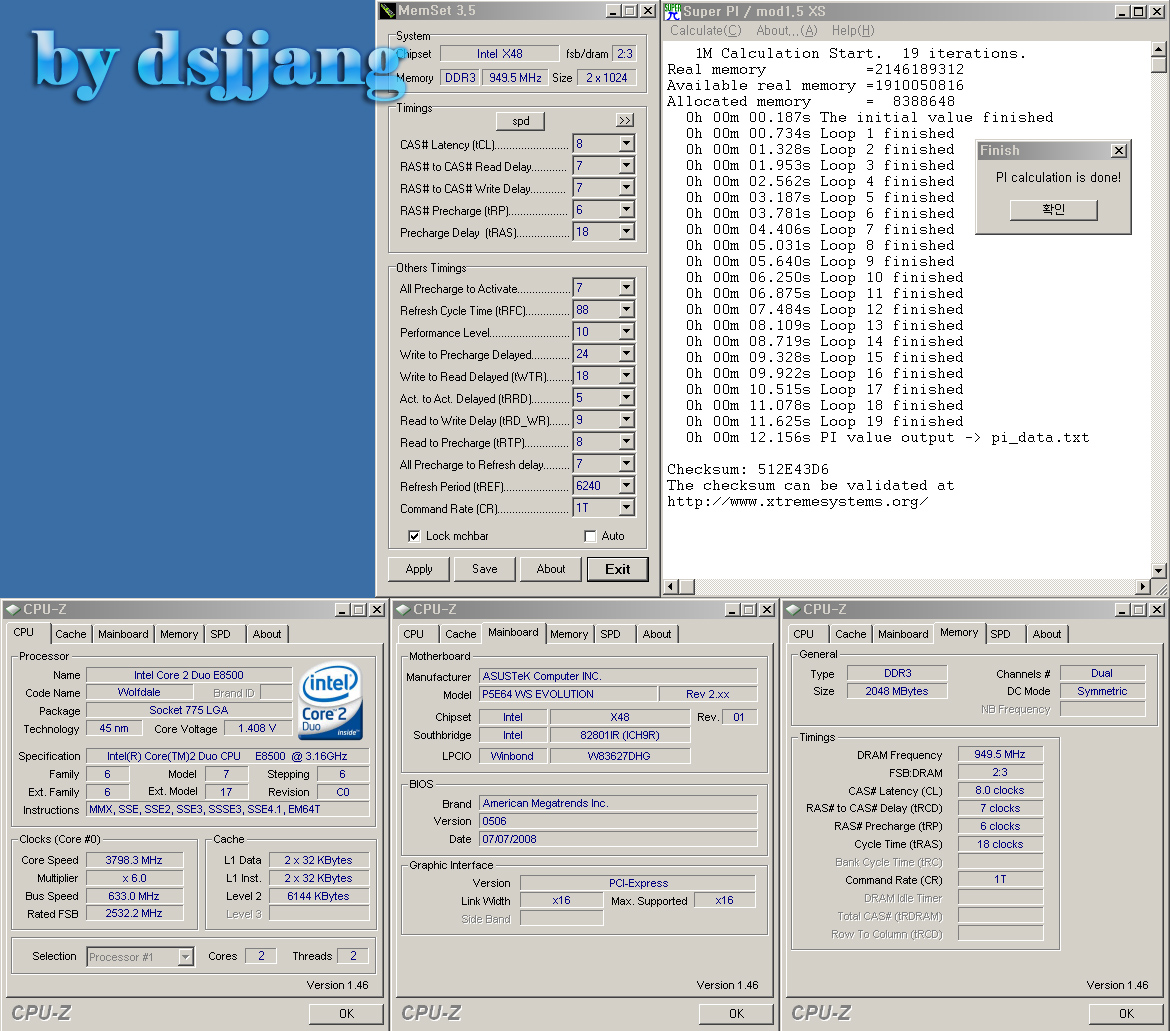Open the RAS# to CAS# Read Delay dropdown
The image size is (1170, 1031).
627,166
